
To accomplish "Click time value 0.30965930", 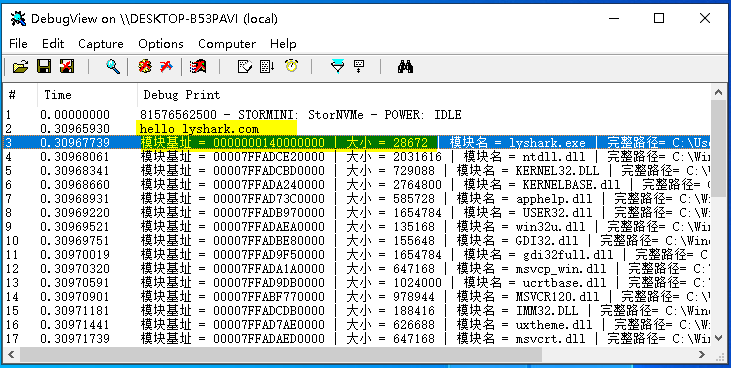I will (75, 129).
